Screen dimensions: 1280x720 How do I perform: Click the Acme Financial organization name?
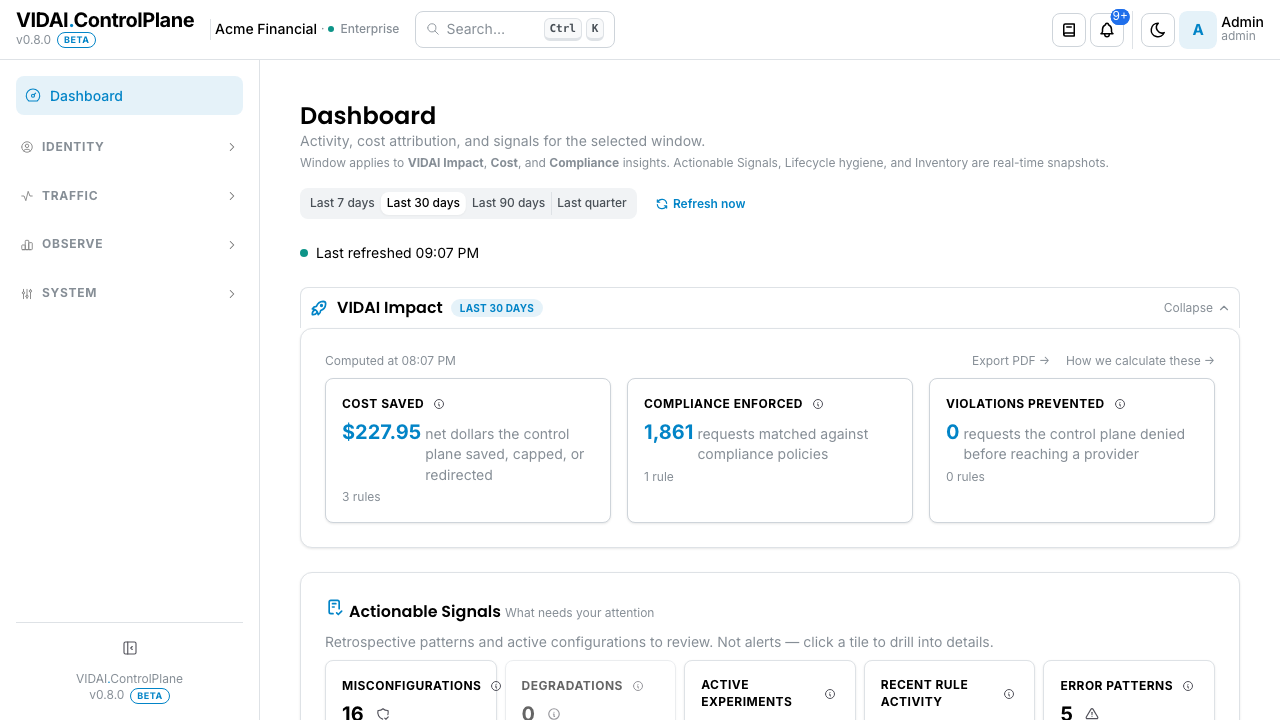[266, 29]
